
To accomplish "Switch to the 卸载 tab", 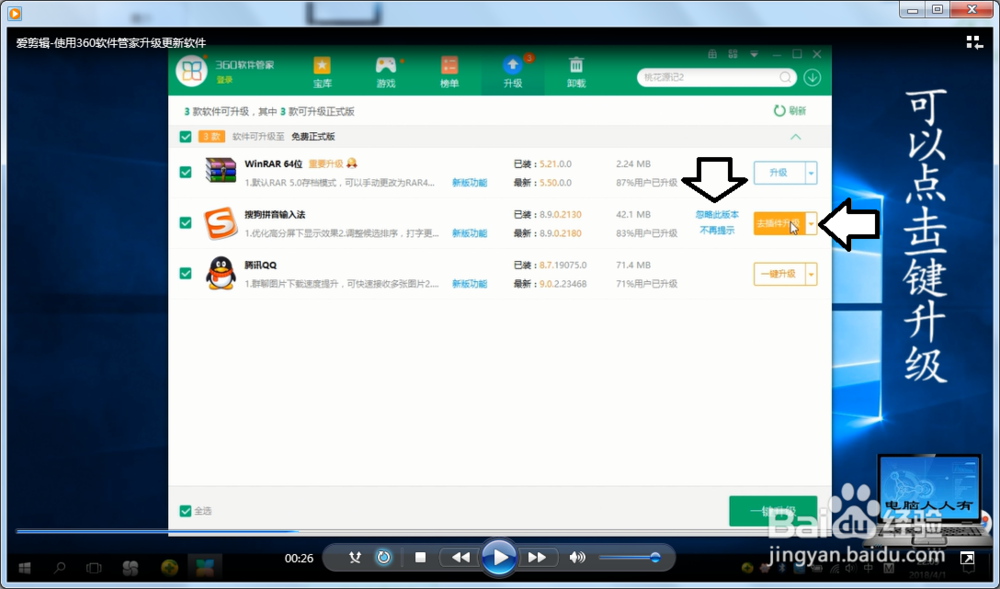I will click(x=576, y=72).
